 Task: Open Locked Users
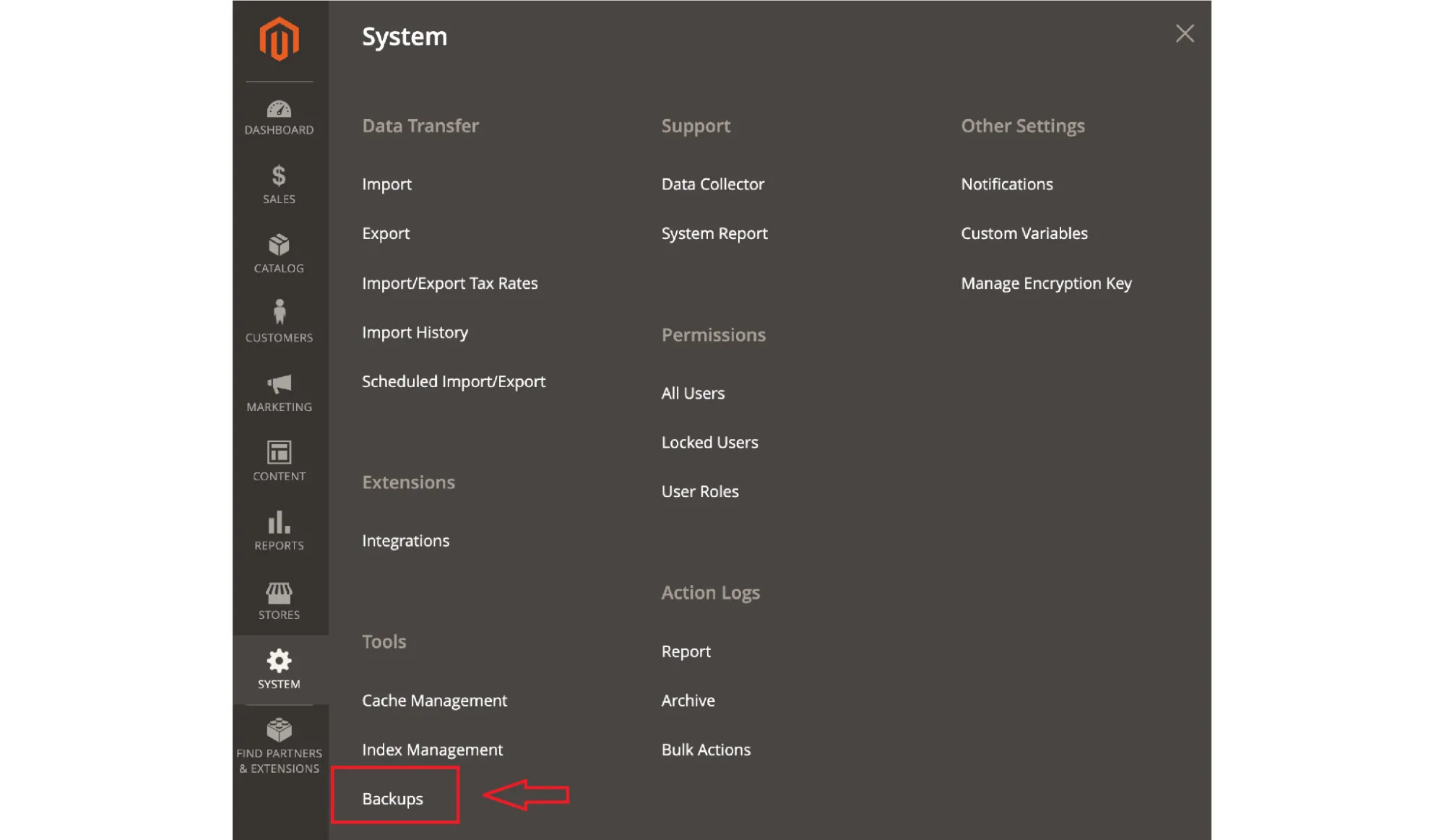click(709, 443)
